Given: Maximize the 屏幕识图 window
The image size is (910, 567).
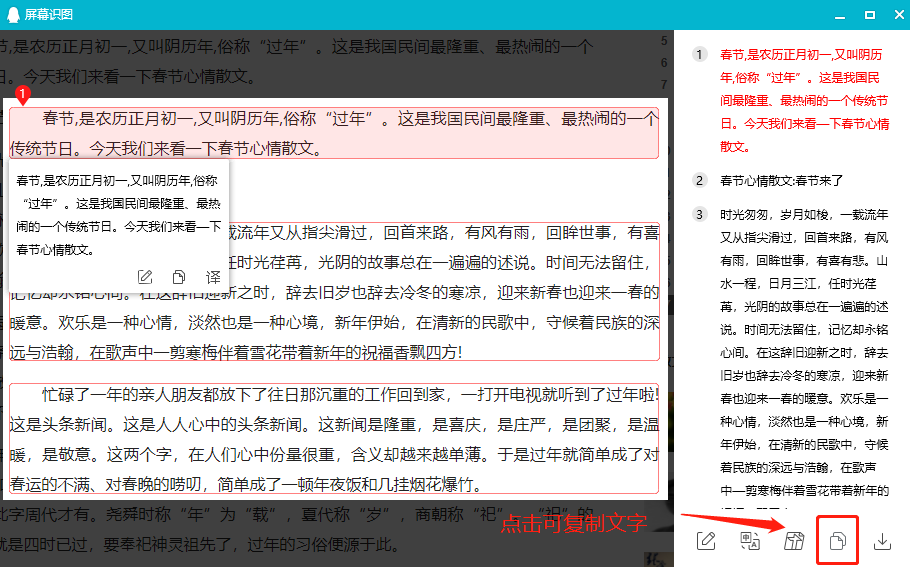Looking at the screenshot, I should [869, 15].
